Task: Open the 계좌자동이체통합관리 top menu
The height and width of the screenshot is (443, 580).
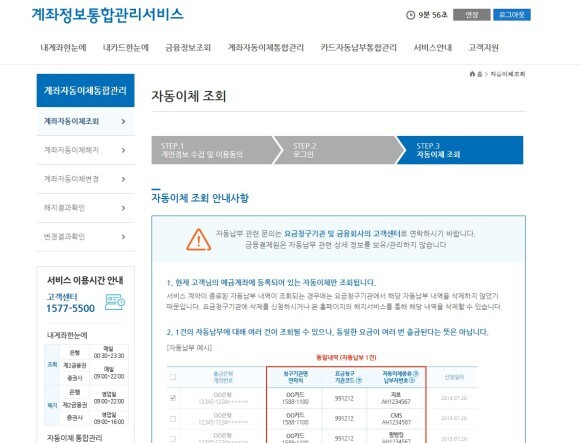Action: click(266, 48)
